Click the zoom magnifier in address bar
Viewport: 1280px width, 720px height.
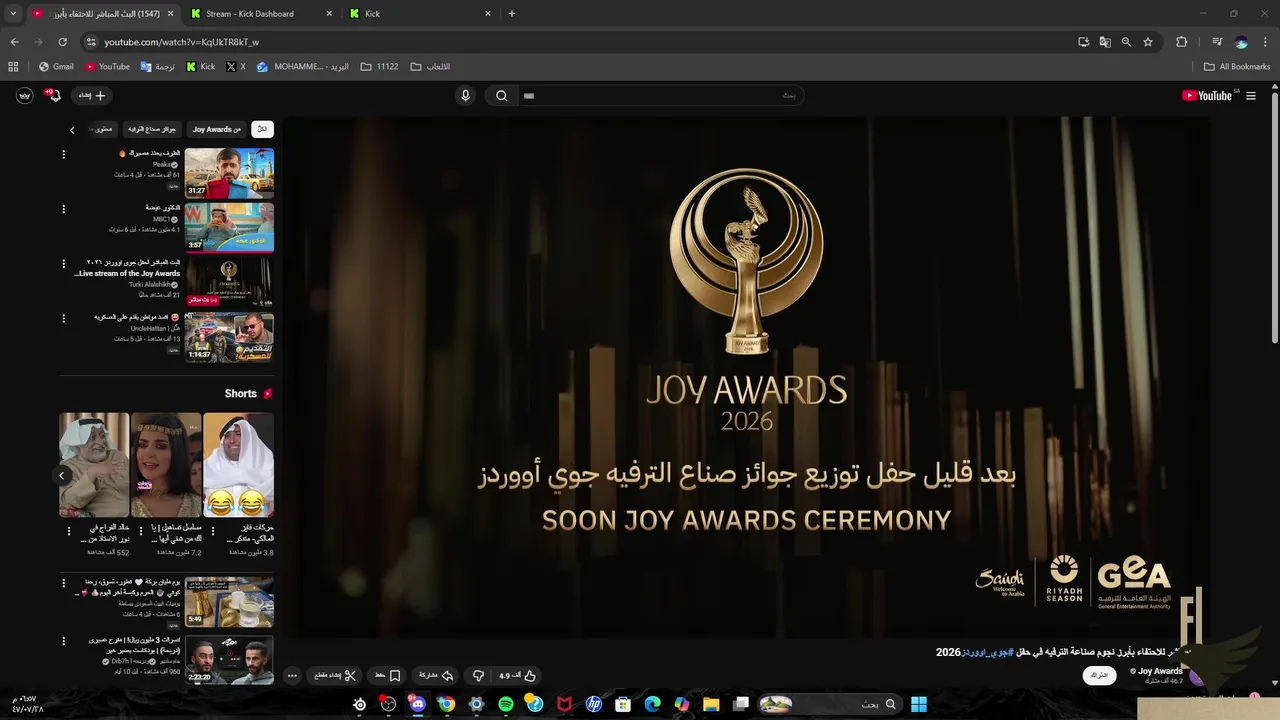click(1126, 42)
